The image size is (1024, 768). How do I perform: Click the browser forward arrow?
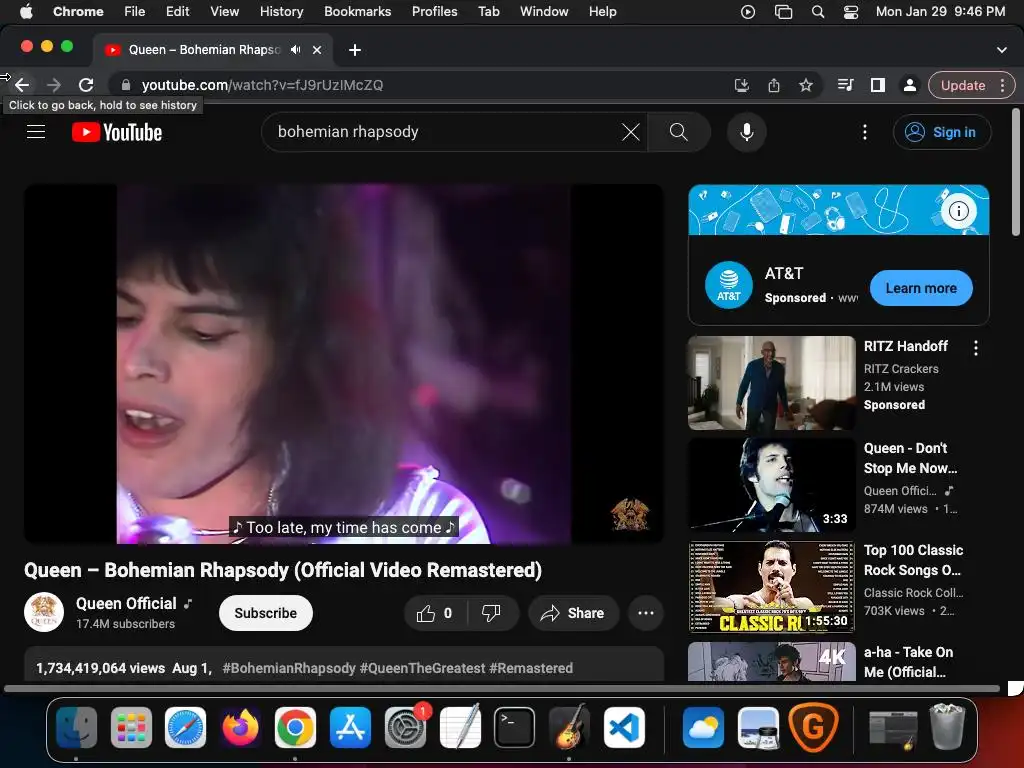tap(54, 85)
